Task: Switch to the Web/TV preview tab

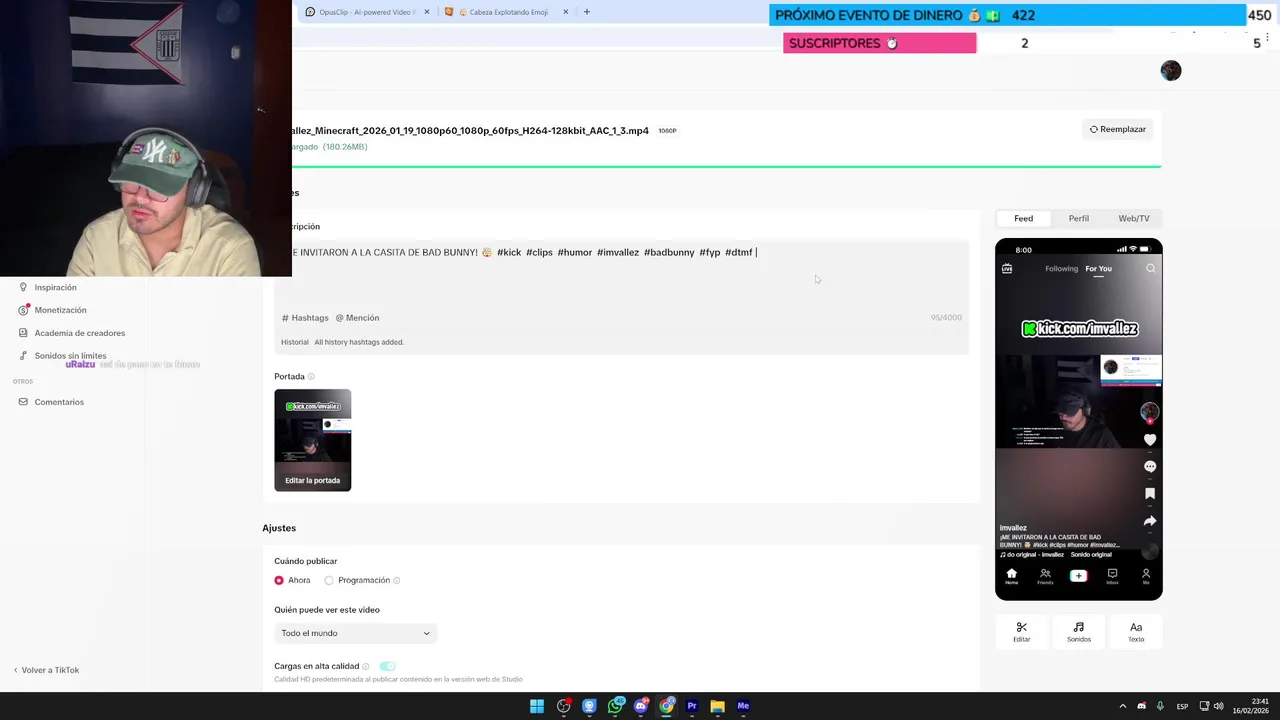Action: (x=1133, y=218)
